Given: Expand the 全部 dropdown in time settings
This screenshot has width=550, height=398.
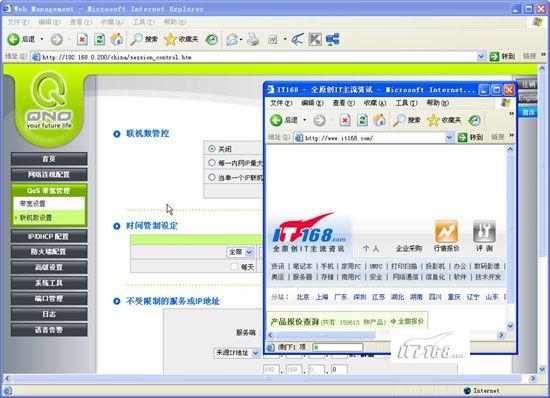Looking at the screenshot, I should [249, 252].
